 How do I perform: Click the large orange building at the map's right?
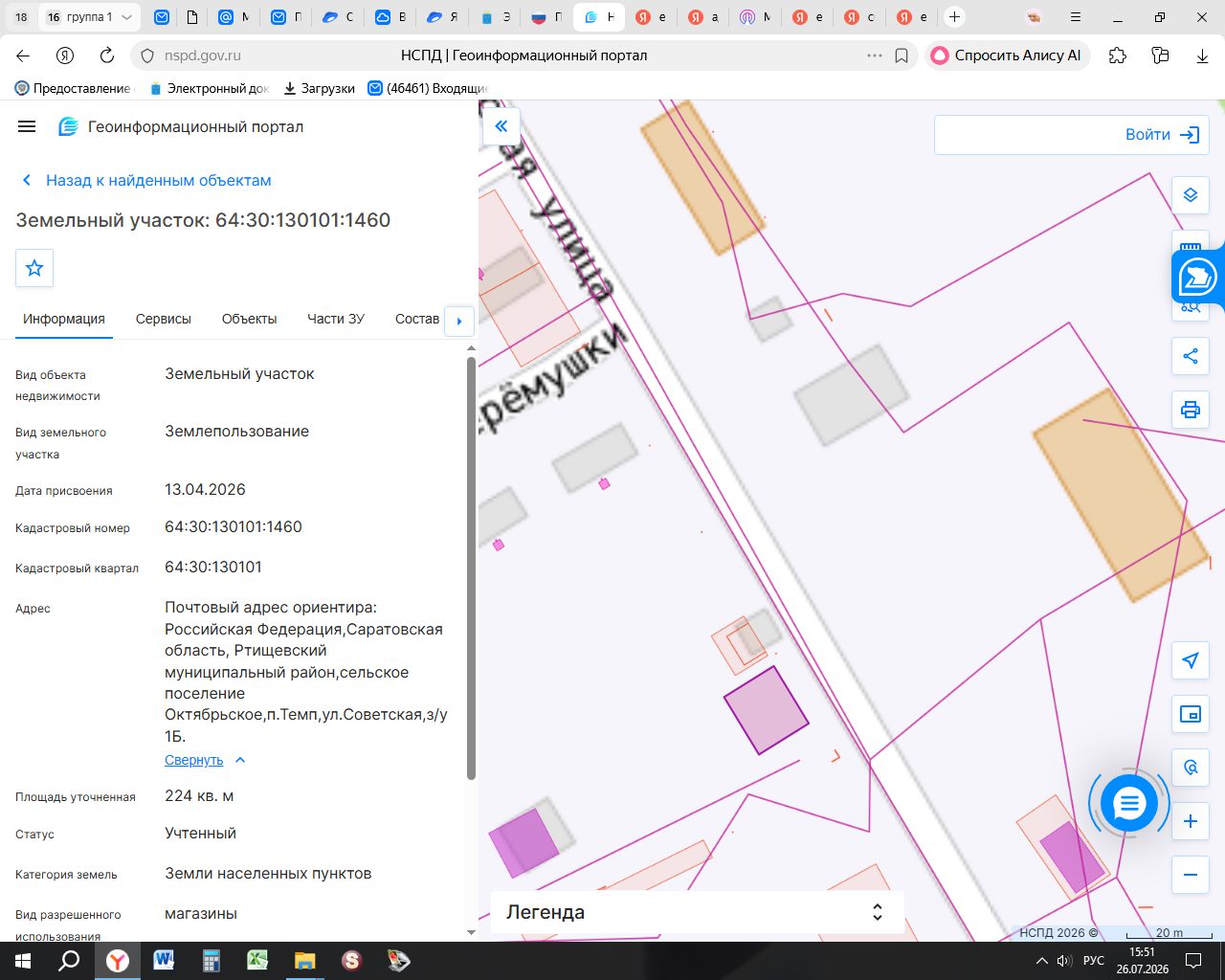pos(1121,495)
